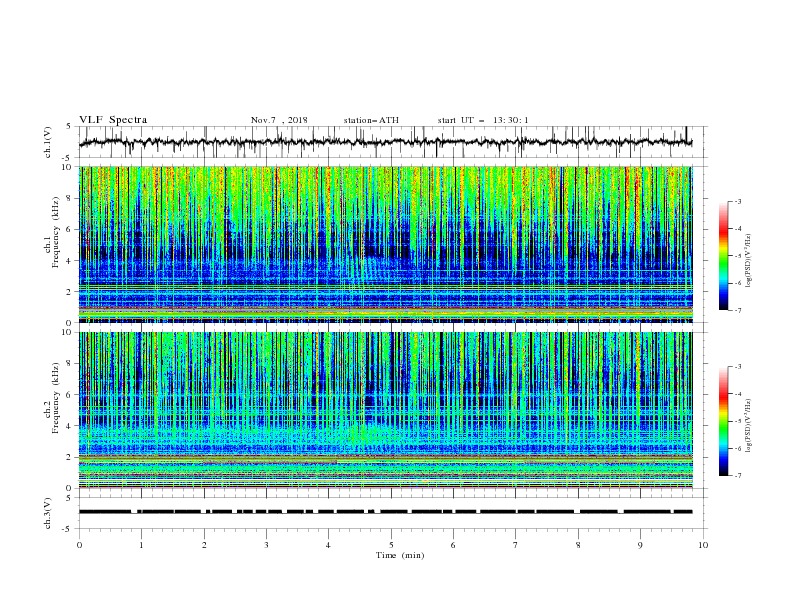Click the "station=ATH" header label
The width and height of the screenshot is (792, 612).
coord(371,120)
